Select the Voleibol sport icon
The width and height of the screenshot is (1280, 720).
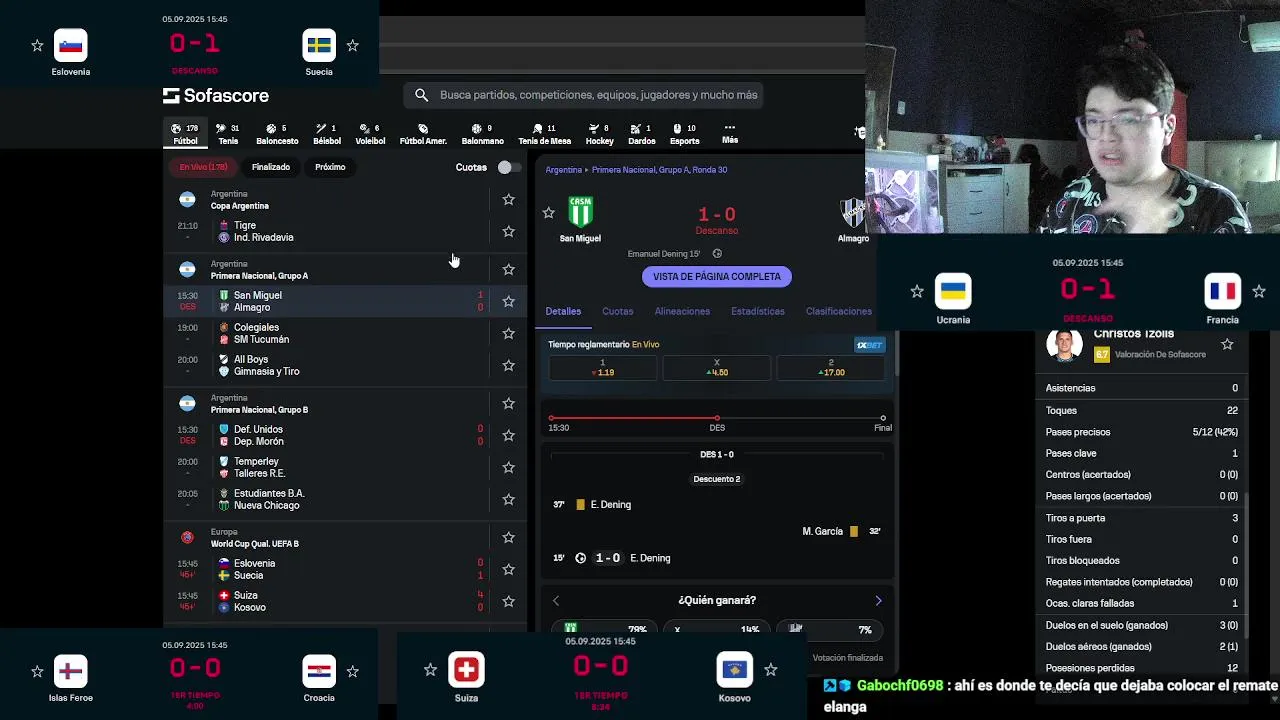[x=370, y=134]
